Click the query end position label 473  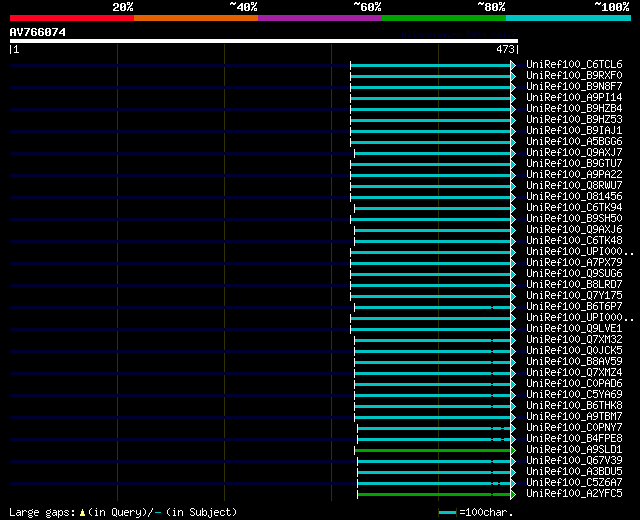tap(505, 49)
